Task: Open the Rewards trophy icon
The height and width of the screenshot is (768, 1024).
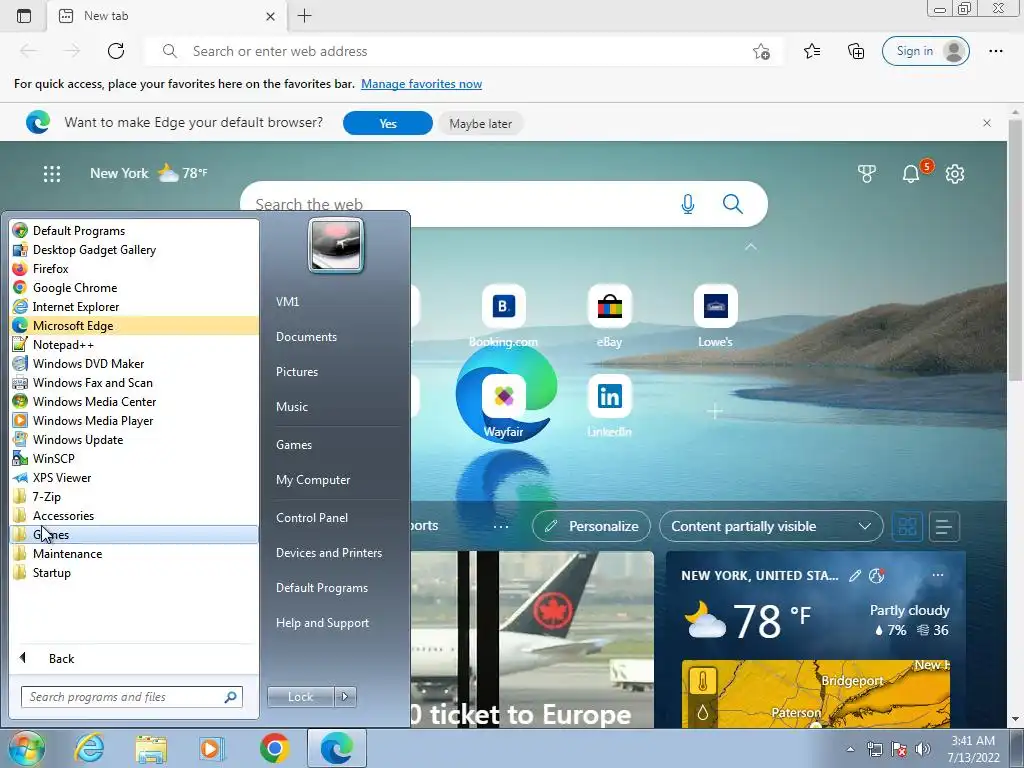Action: [x=867, y=174]
